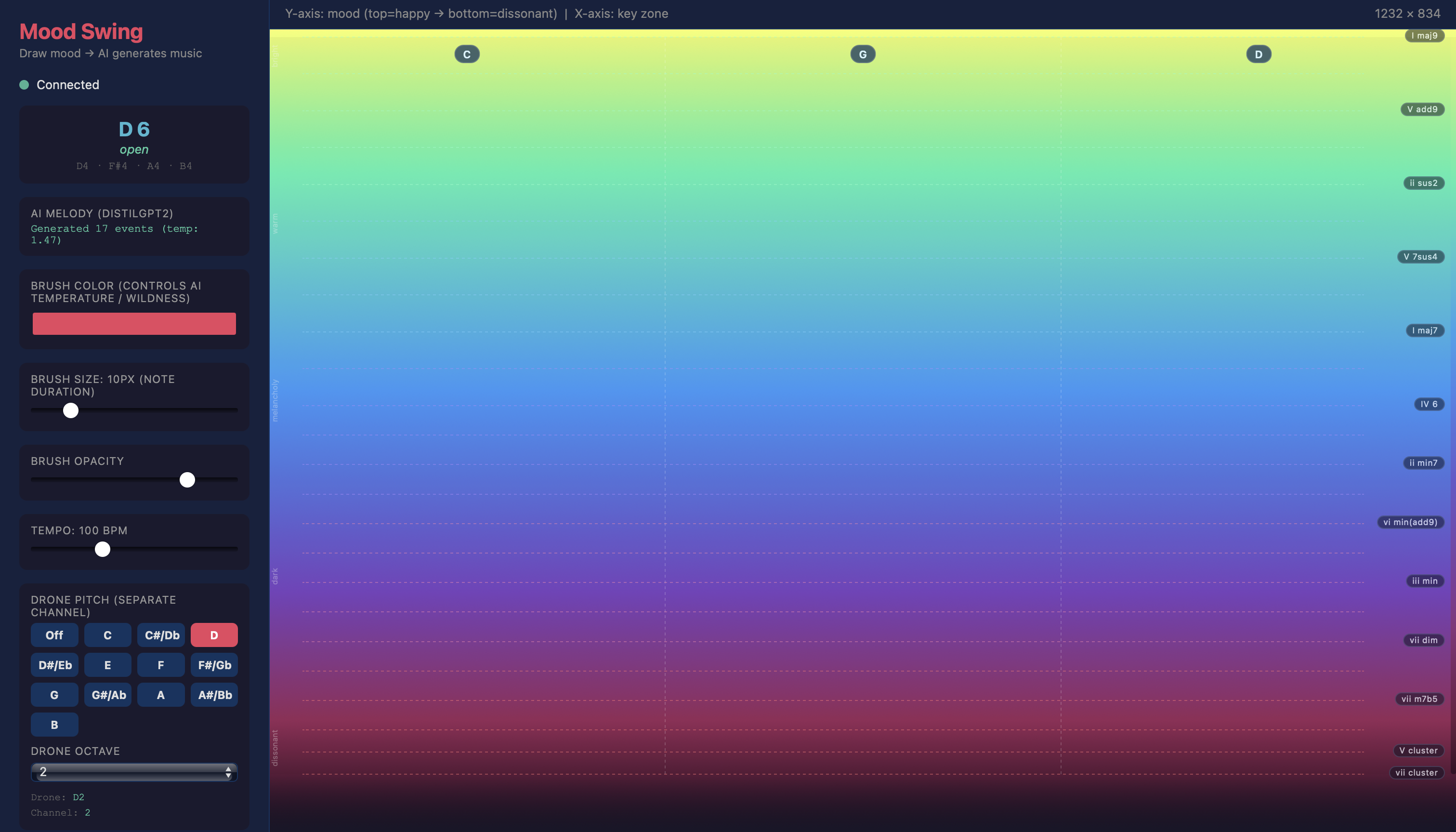Increment drone octave with stepper arrow
Viewport: 1456px width, 832px height.
point(228,768)
